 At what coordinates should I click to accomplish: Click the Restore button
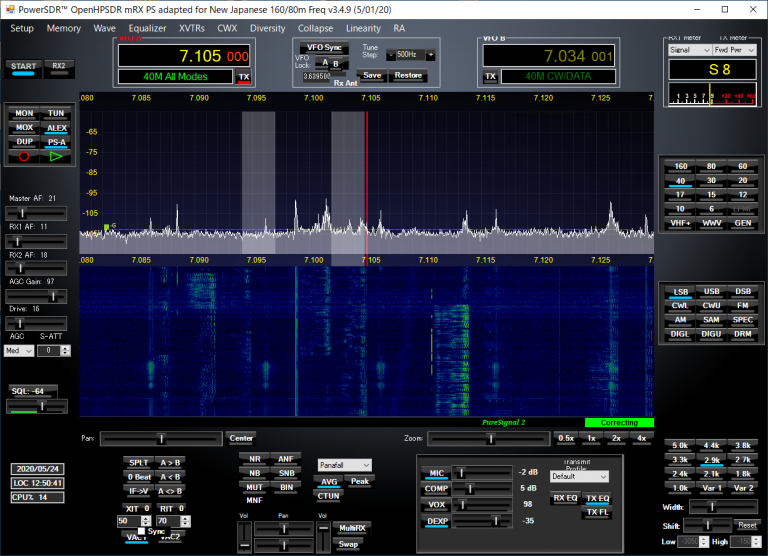tap(407, 75)
